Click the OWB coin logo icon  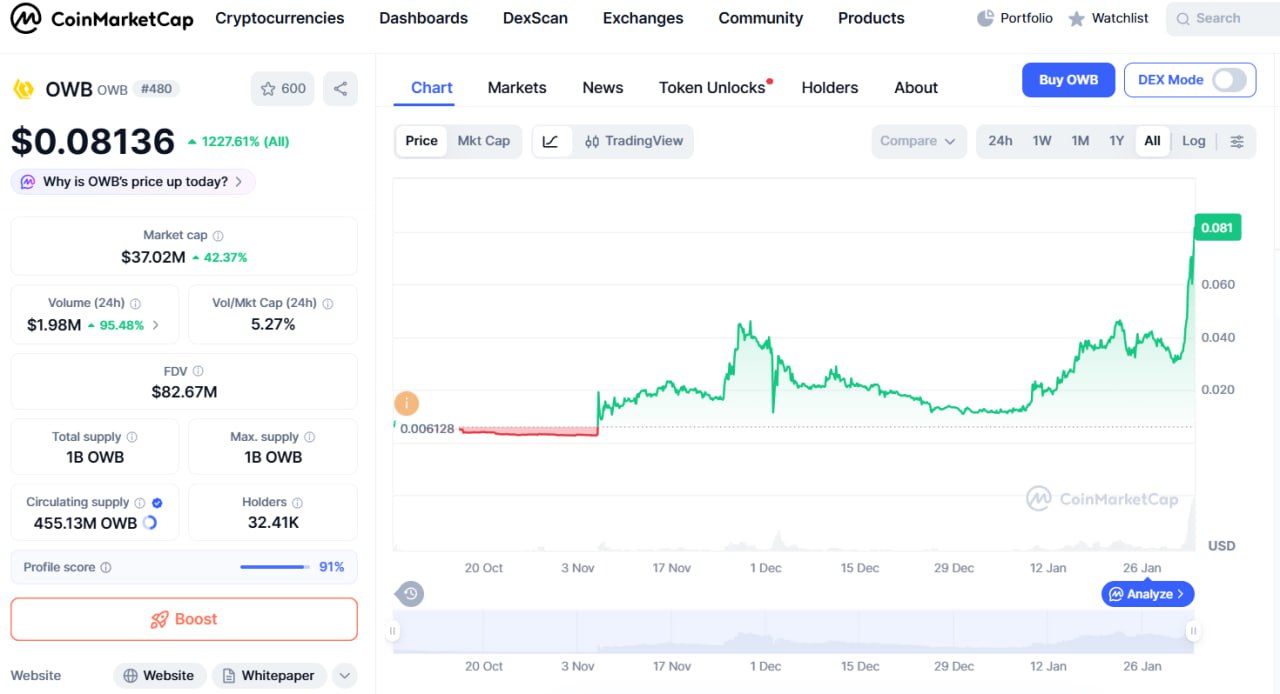tap(23, 89)
